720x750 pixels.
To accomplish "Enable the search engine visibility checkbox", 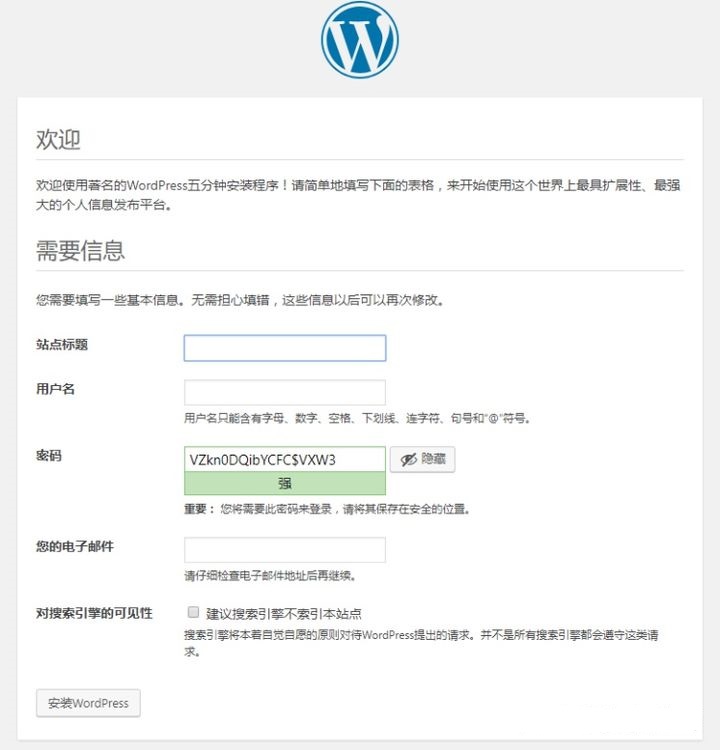I will coord(193,612).
